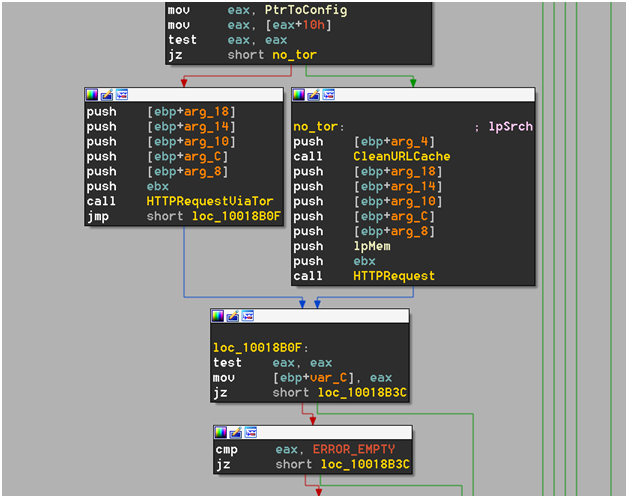Click the group-nodes icon on the no_tor block
Image resolution: width=628 pixels, height=498 pixels.
point(329,94)
